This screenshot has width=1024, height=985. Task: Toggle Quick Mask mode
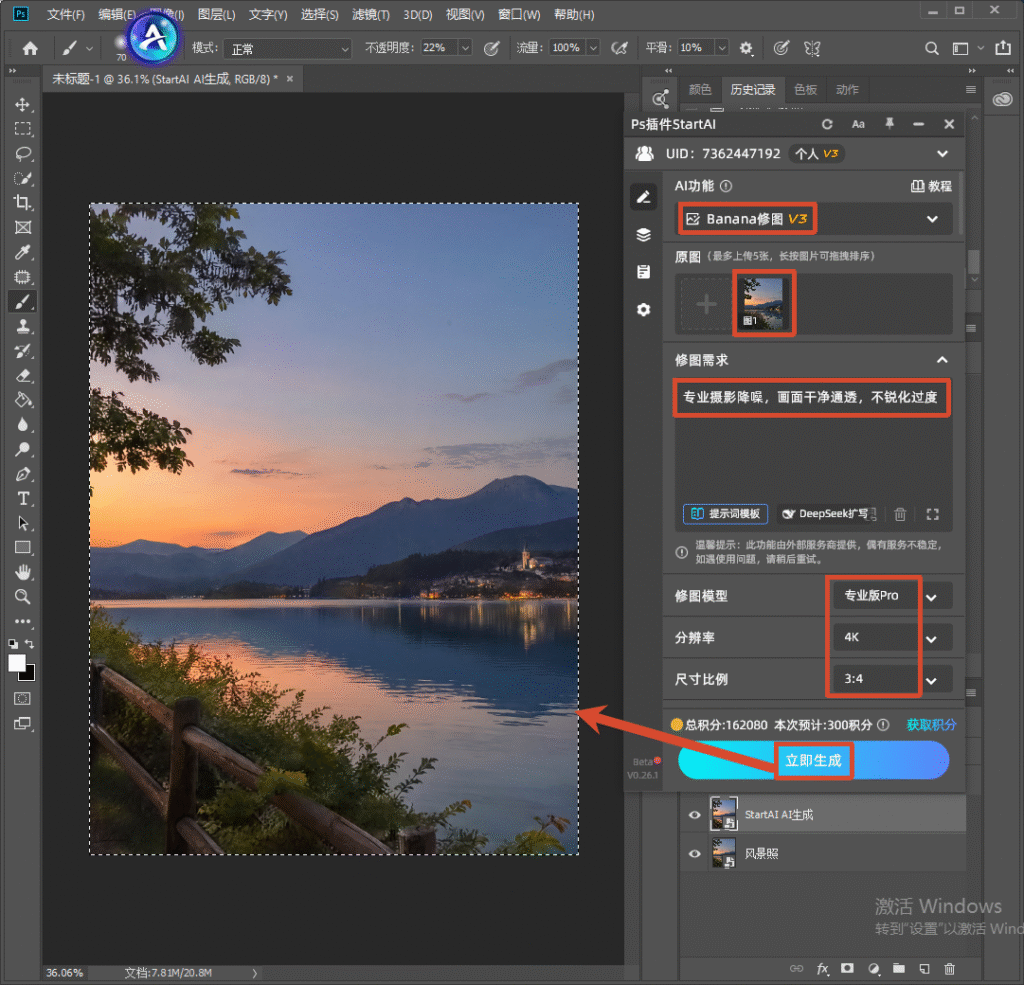[22, 699]
